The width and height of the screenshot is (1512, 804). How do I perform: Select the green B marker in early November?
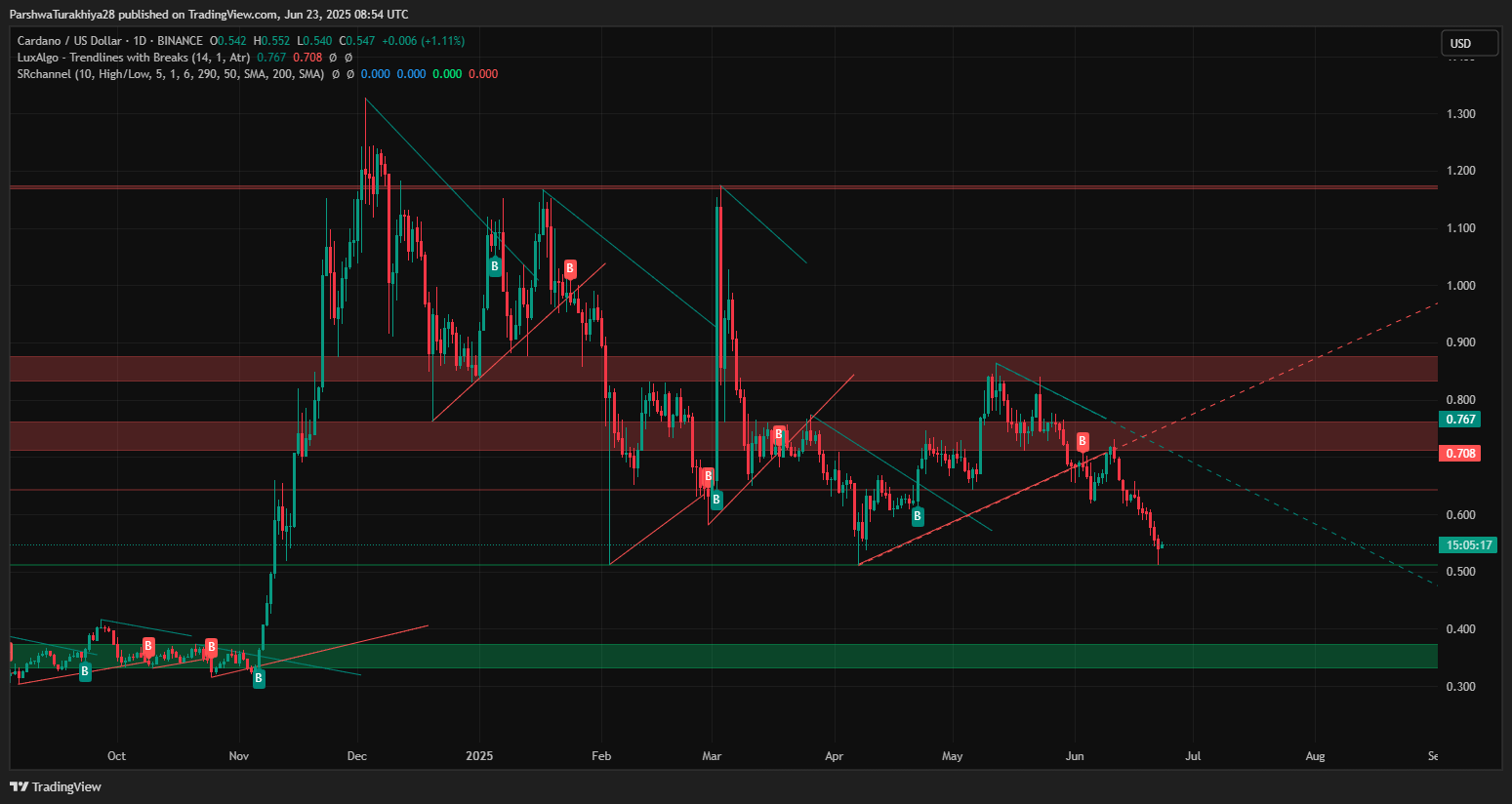click(x=259, y=678)
